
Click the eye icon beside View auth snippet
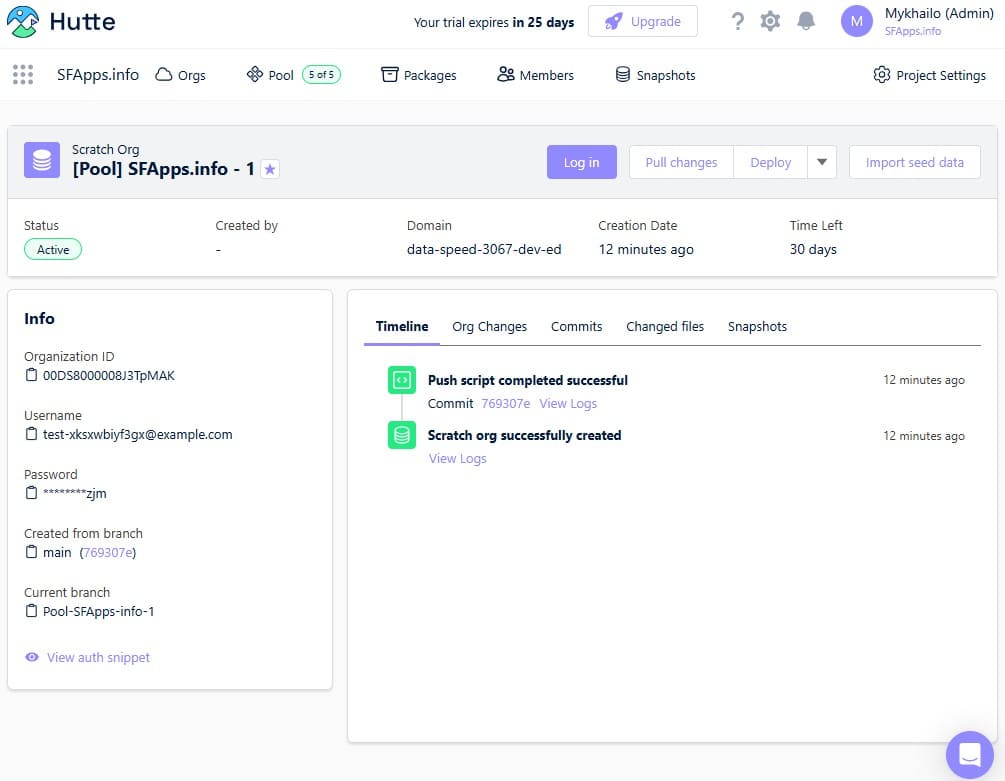(x=31, y=657)
